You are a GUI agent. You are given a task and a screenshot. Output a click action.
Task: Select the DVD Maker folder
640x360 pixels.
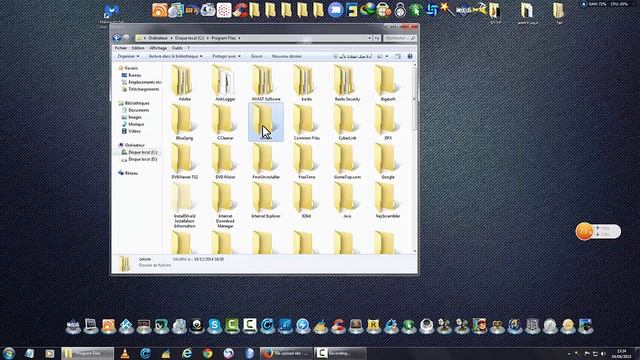click(225, 161)
